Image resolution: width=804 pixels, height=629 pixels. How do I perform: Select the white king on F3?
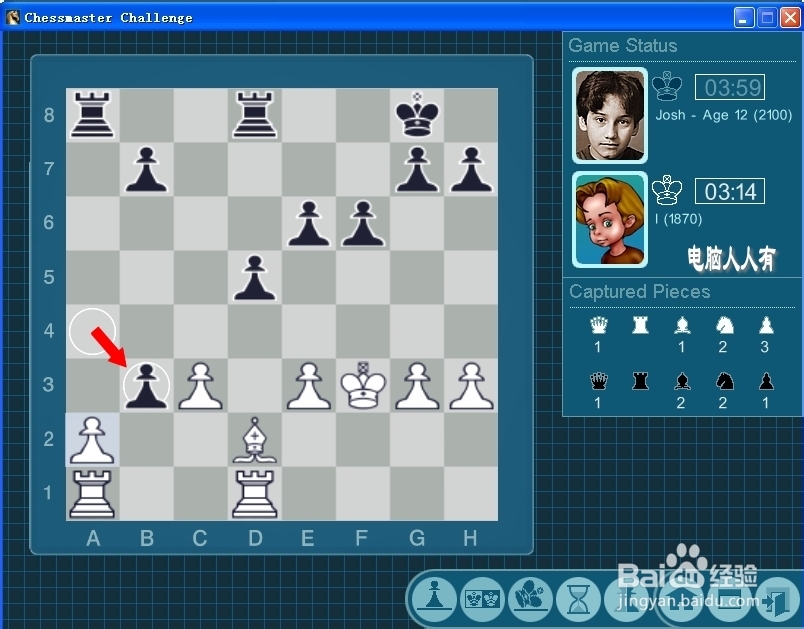[364, 385]
